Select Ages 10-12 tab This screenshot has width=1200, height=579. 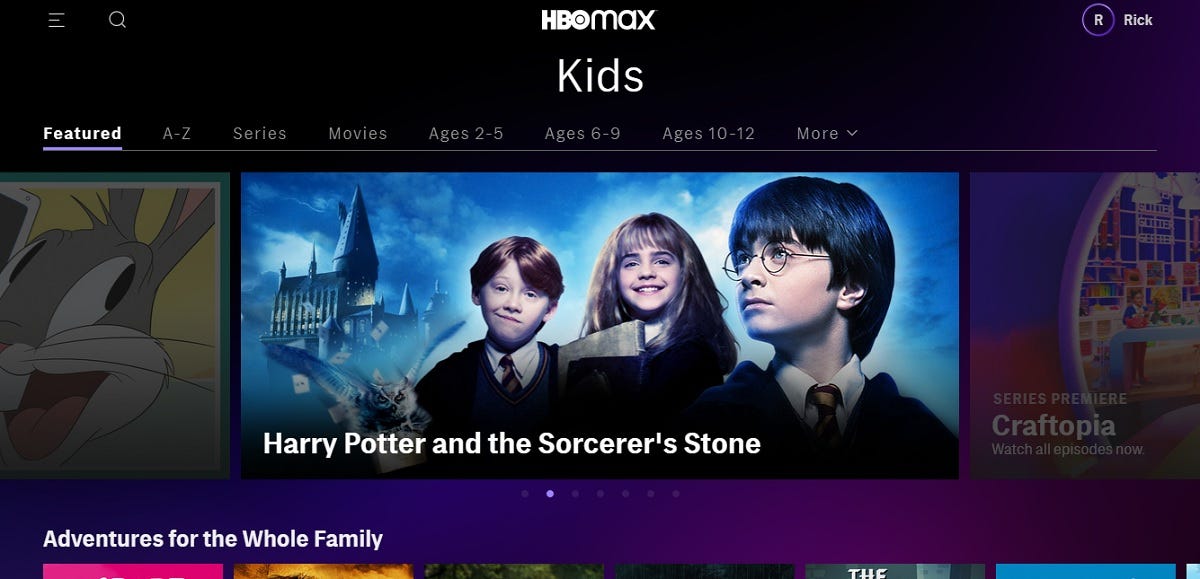(x=709, y=133)
